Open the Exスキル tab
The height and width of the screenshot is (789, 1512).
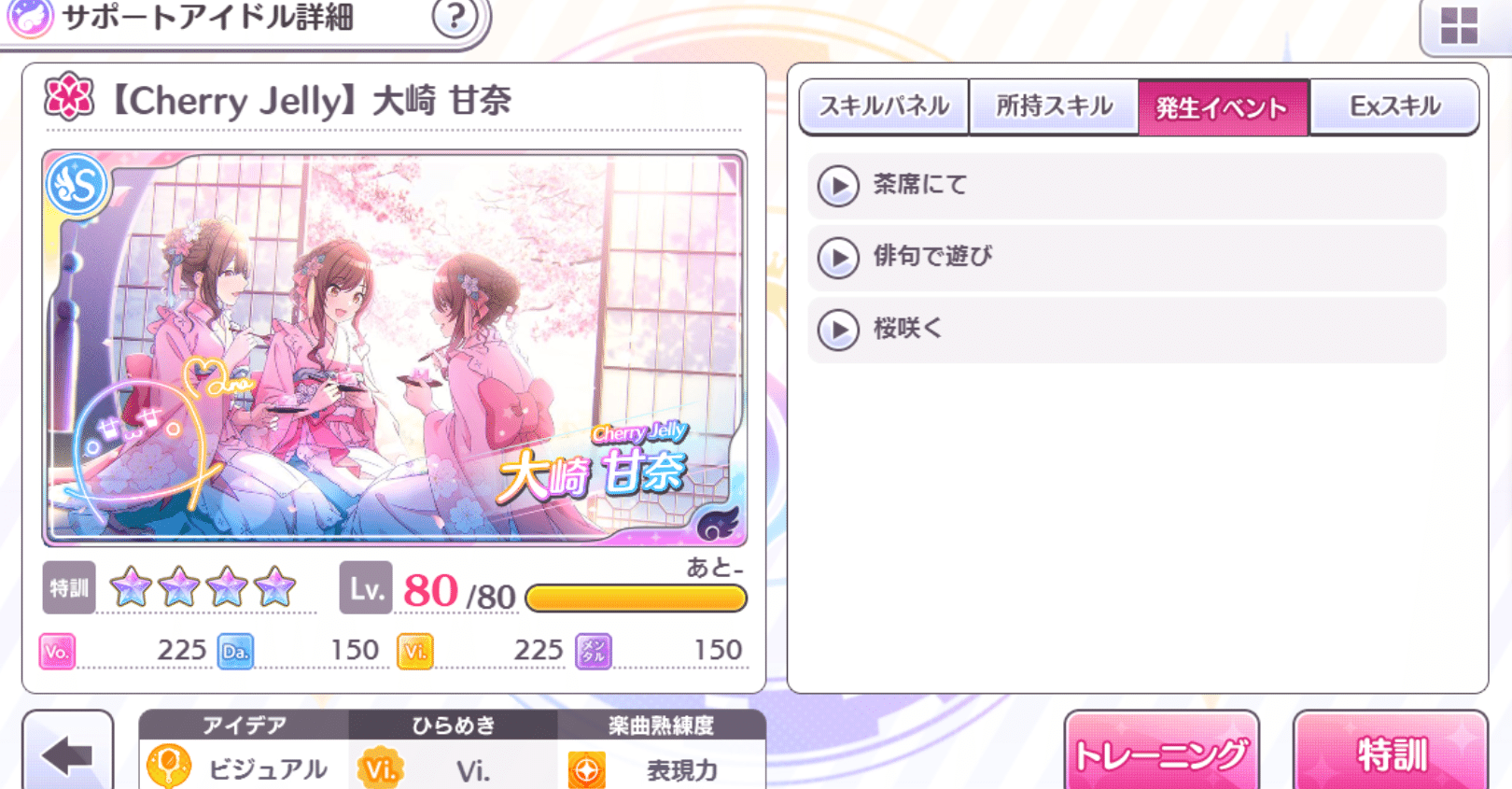click(1394, 106)
